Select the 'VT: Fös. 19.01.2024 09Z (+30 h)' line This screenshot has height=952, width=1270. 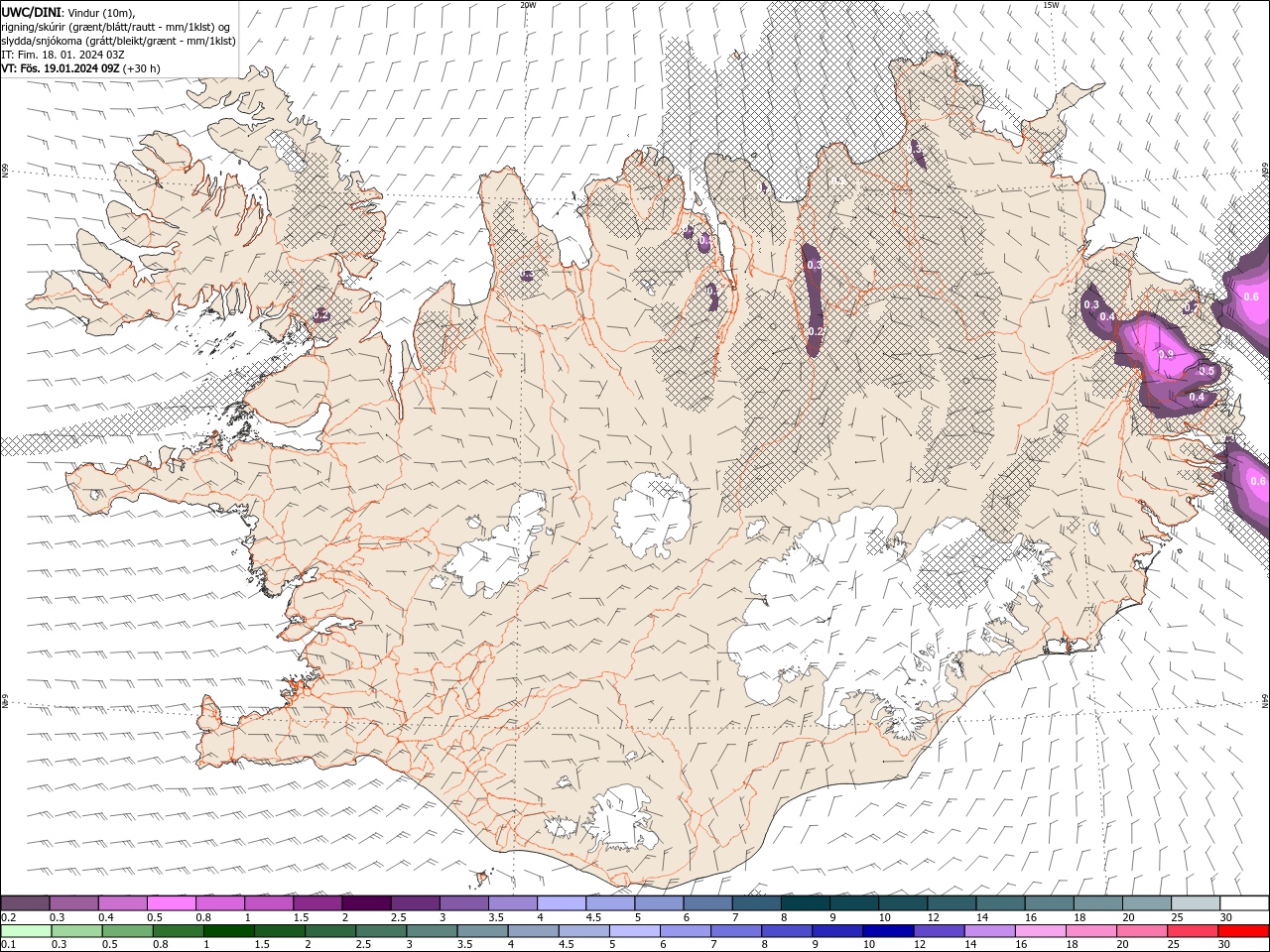coord(81,68)
